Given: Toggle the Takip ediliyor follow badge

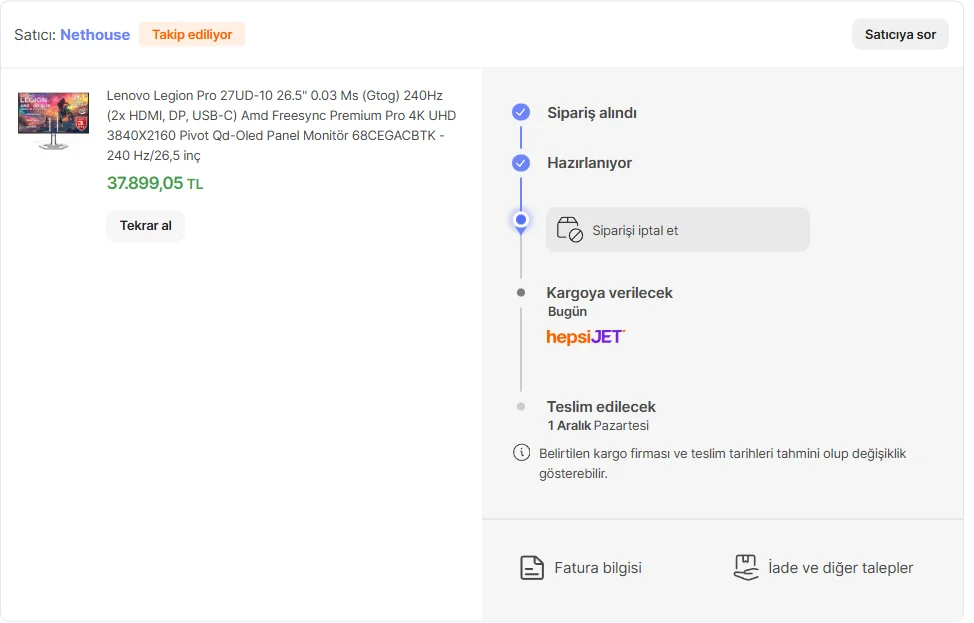Looking at the screenshot, I should pyautogui.click(x=192, y=35).
